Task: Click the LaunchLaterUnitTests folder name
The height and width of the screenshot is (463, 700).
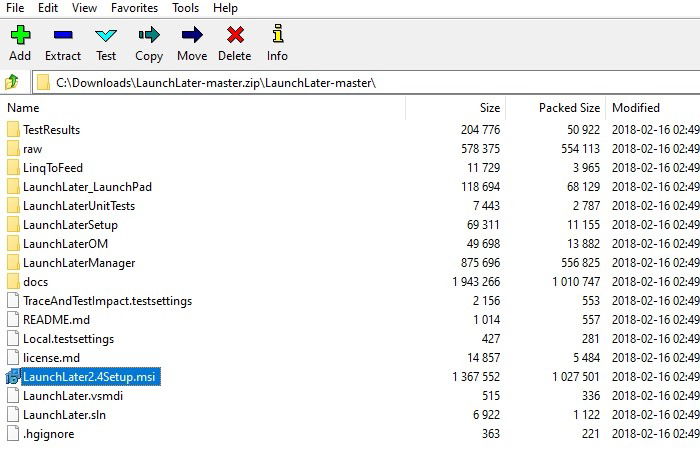Action: coord(79,206)
